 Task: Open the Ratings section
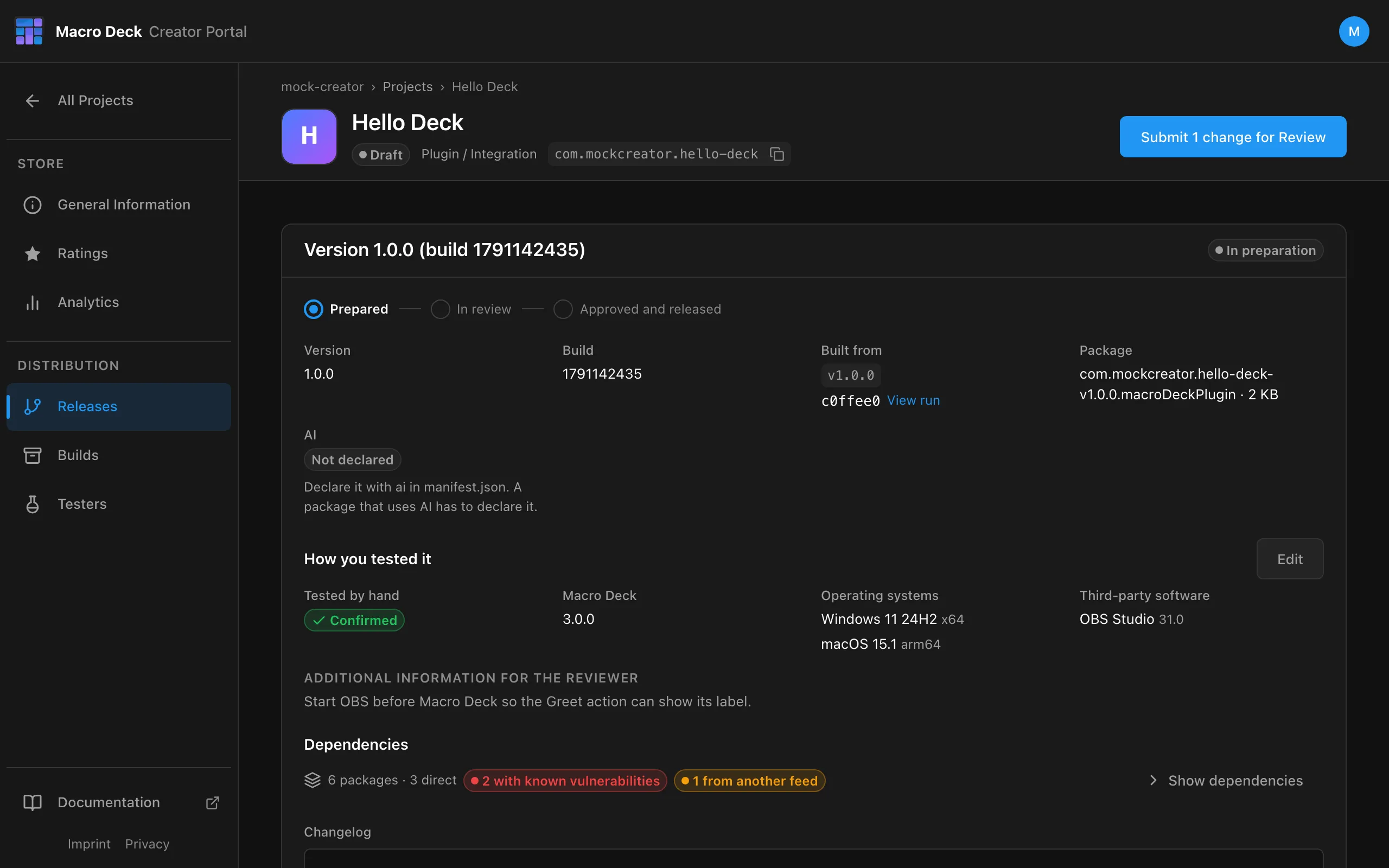coord(119,253)
